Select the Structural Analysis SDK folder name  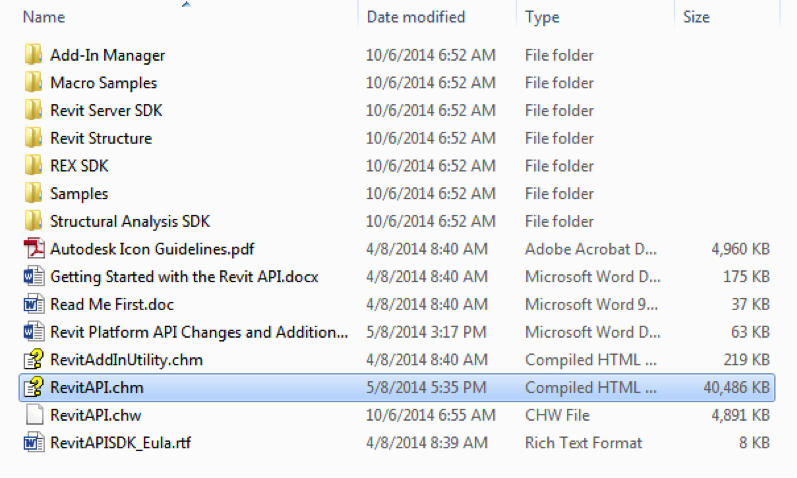[x=130, y=221]
